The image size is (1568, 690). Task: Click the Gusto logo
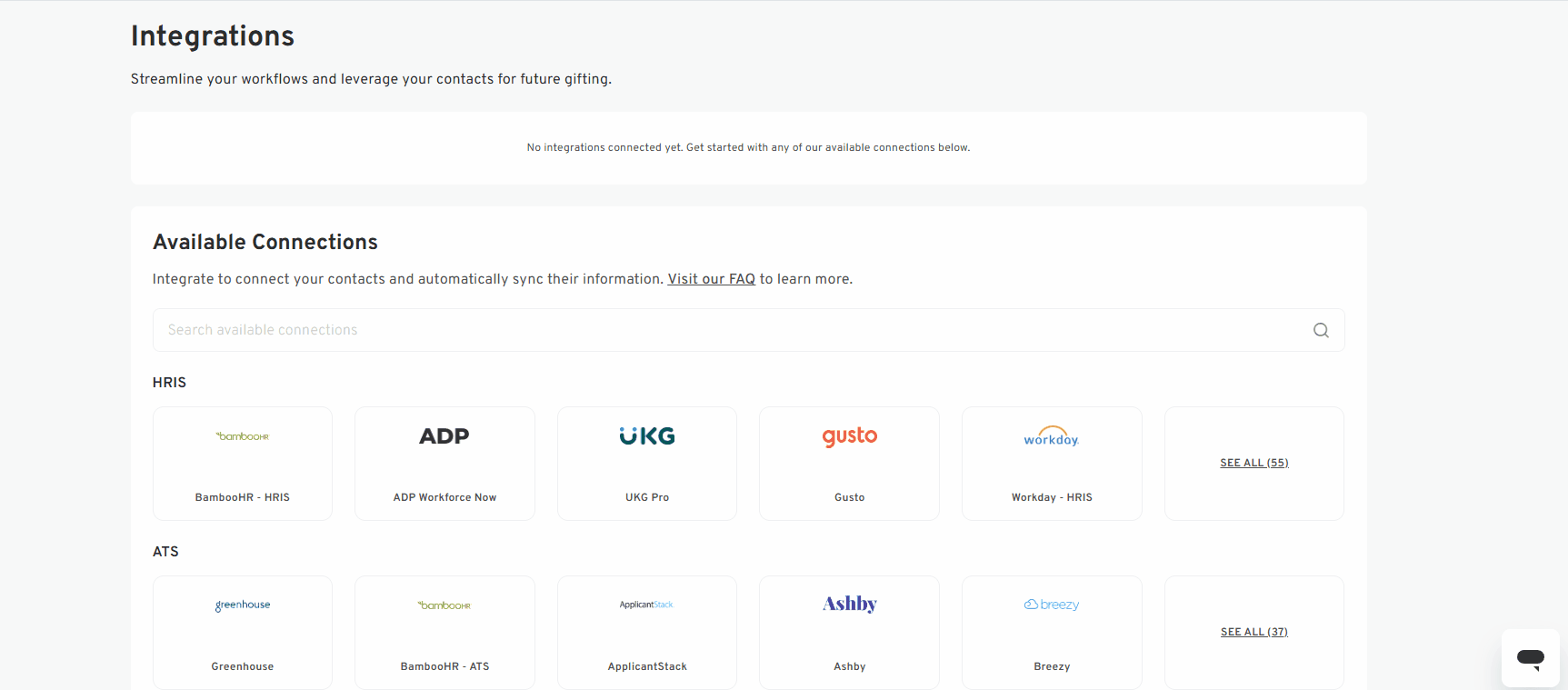850,436
